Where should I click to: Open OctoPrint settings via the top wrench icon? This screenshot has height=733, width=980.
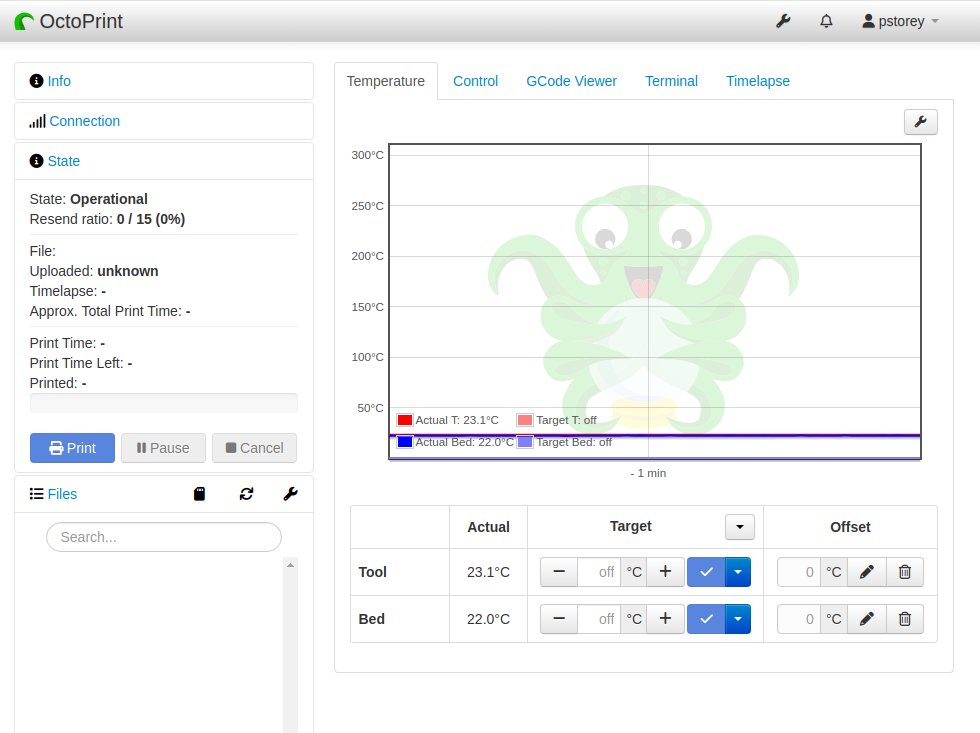pos(783,20)
